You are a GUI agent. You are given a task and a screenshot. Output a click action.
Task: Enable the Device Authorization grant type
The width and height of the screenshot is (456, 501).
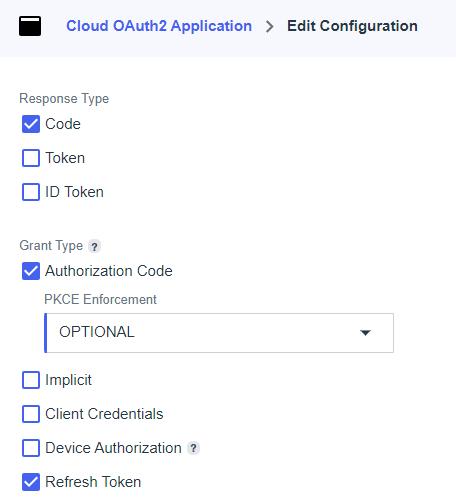[31, 448]
